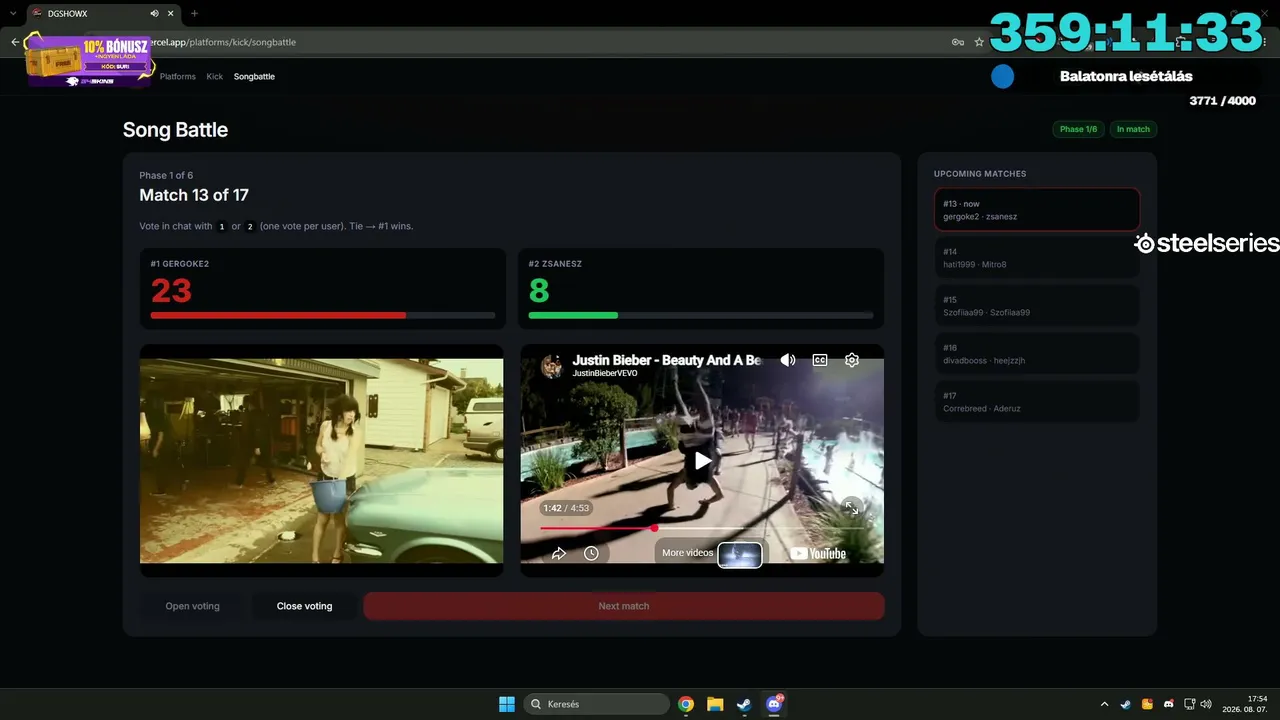The image size is (1280, 720).
Task: Open the video on YouTube via logo
Action: [x=818, y=553]
